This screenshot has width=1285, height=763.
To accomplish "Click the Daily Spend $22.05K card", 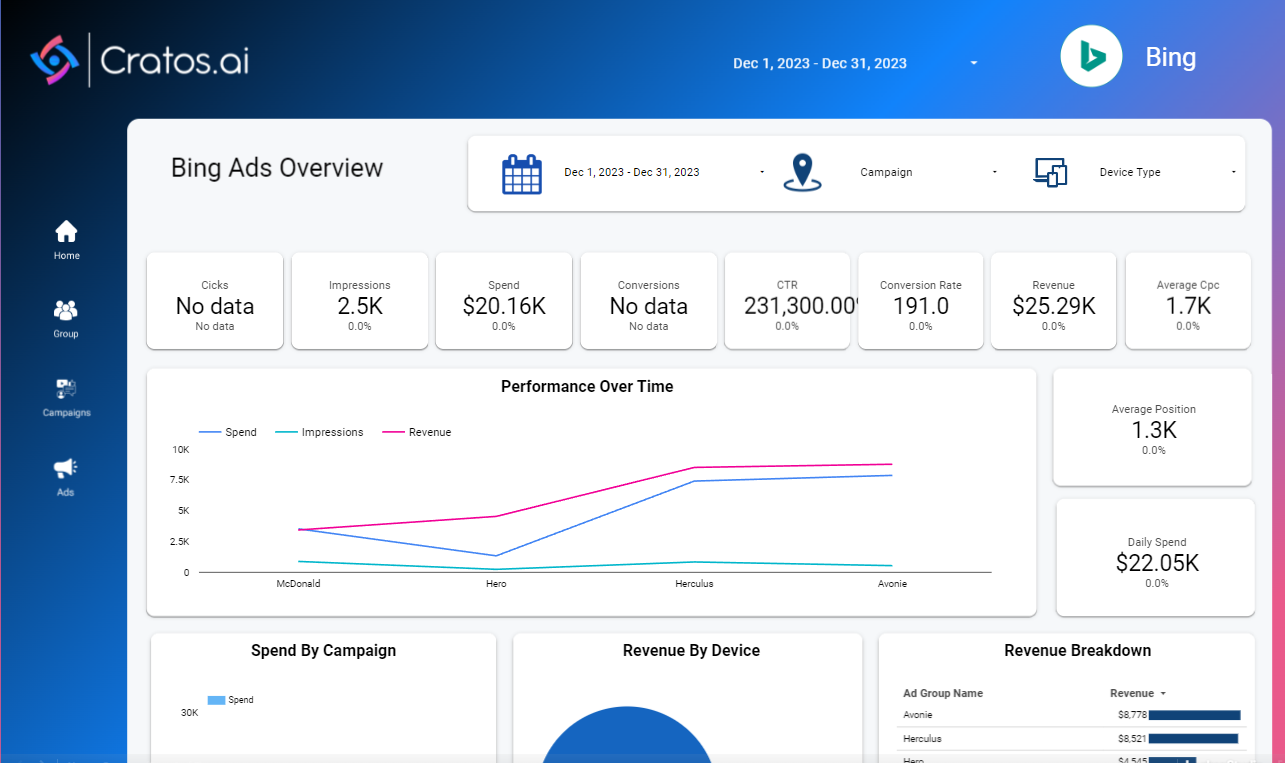I will [1156, 558].
